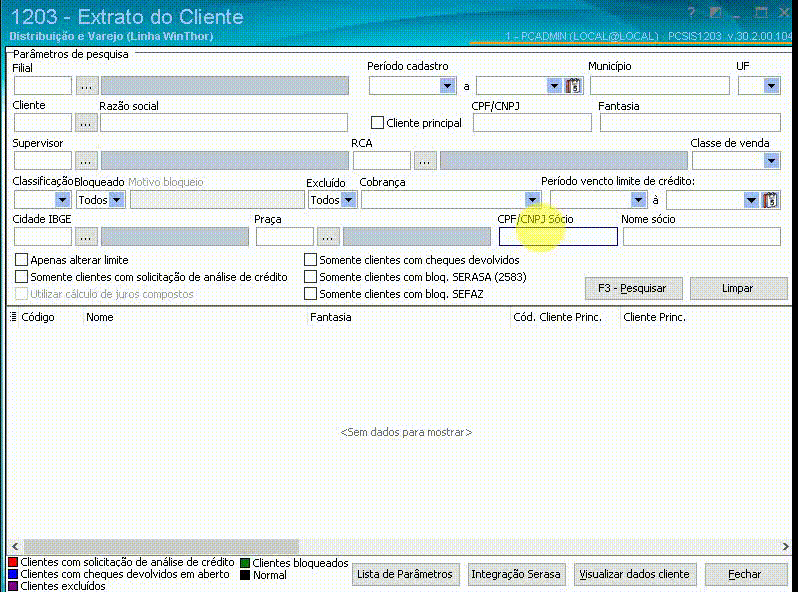This screenshot has height=592, width=798.
Task: Open the Classe de venda dropdown
Action: click(771, 161)
